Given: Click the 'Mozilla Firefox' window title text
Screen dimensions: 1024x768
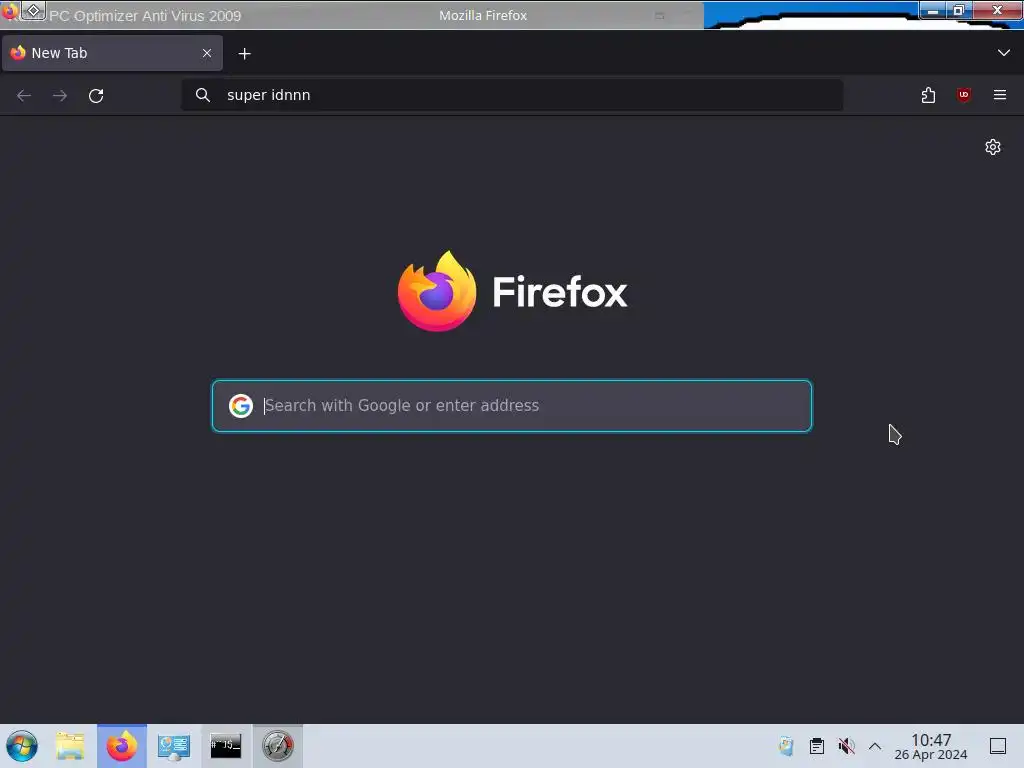Looking at the screenshot, I should 483,16.
